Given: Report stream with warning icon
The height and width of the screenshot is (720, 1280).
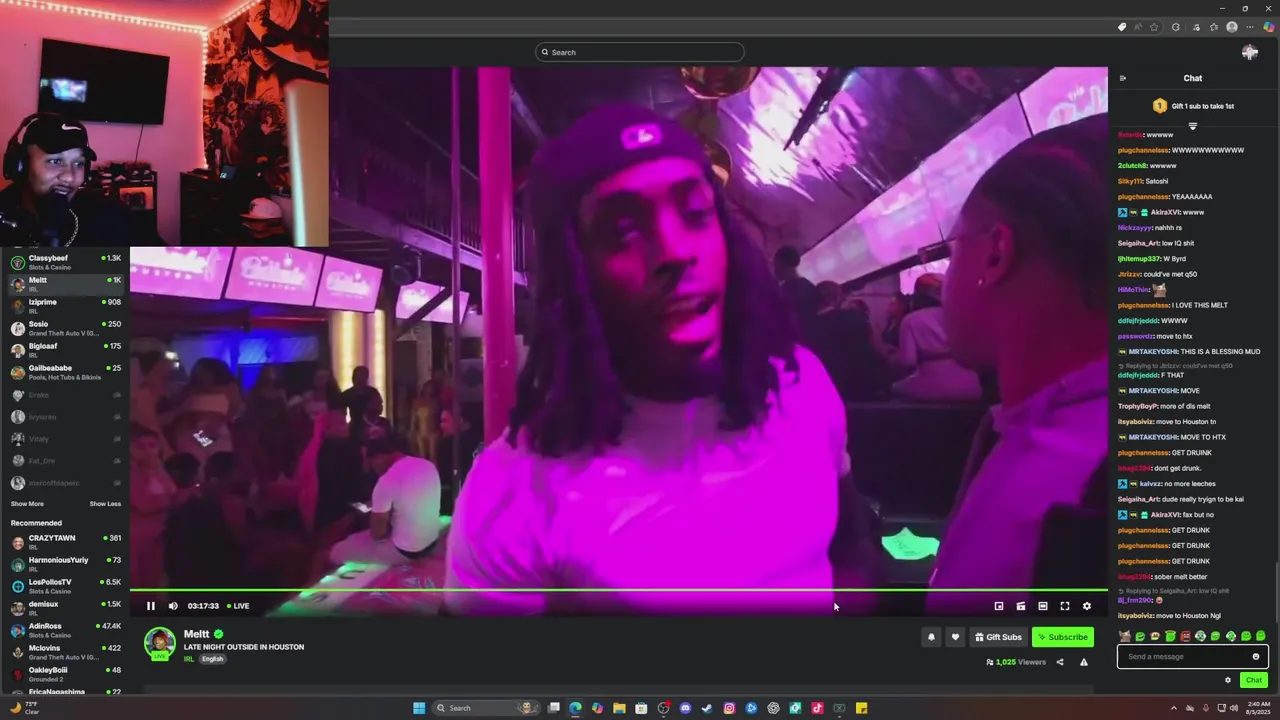Looking at the screenshot, I should 1084,662.
